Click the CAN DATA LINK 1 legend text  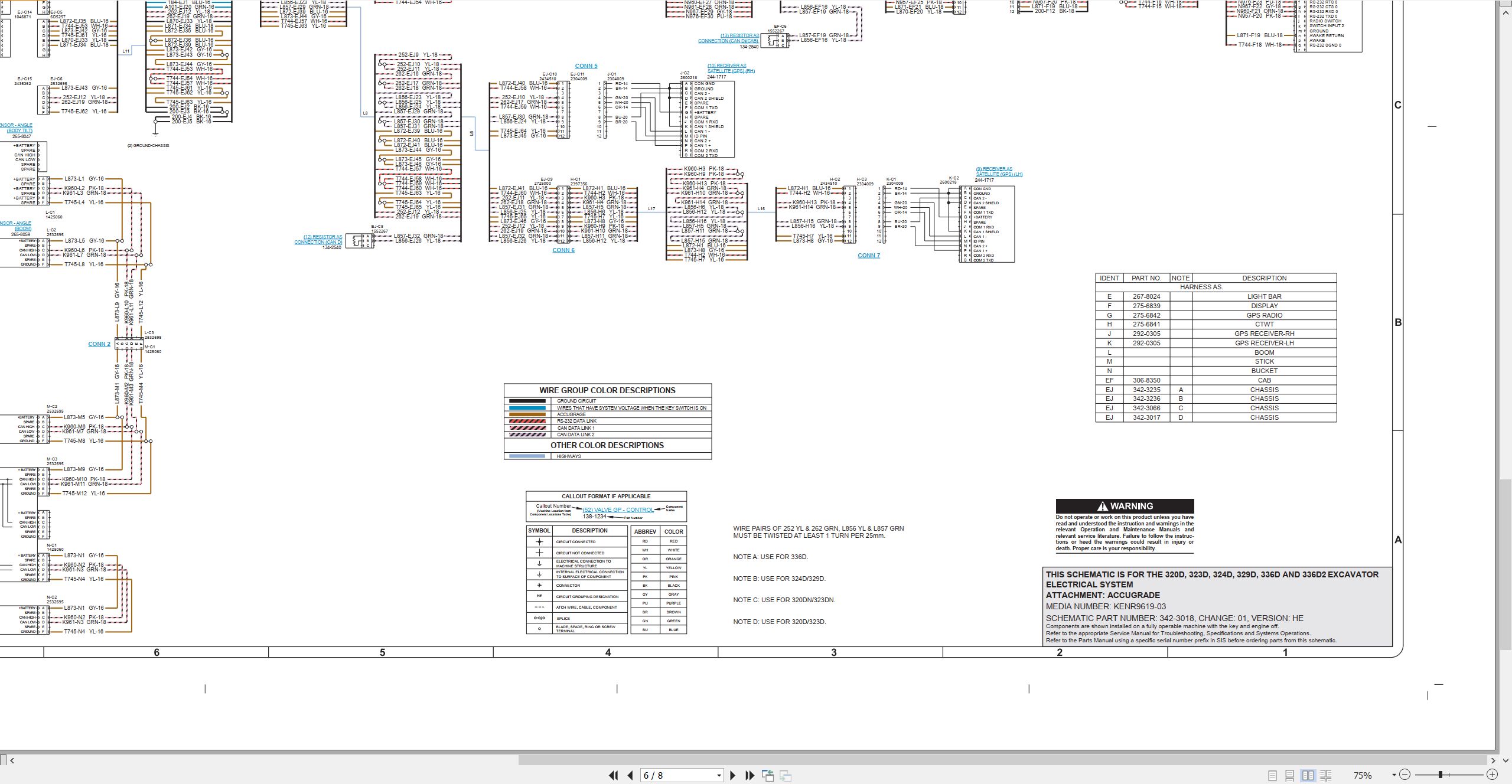pos(576,428)
